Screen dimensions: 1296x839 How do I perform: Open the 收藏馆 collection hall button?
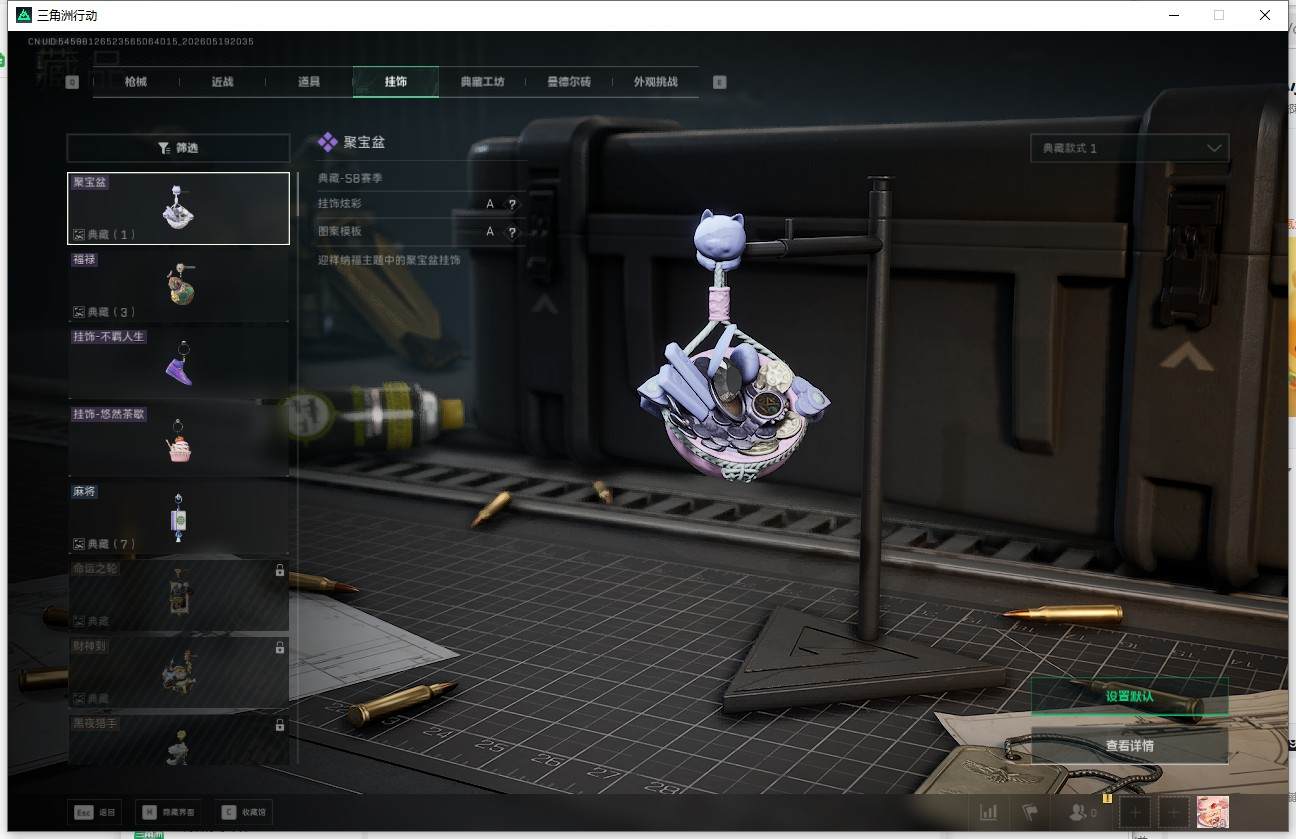(x=244, y=812)
